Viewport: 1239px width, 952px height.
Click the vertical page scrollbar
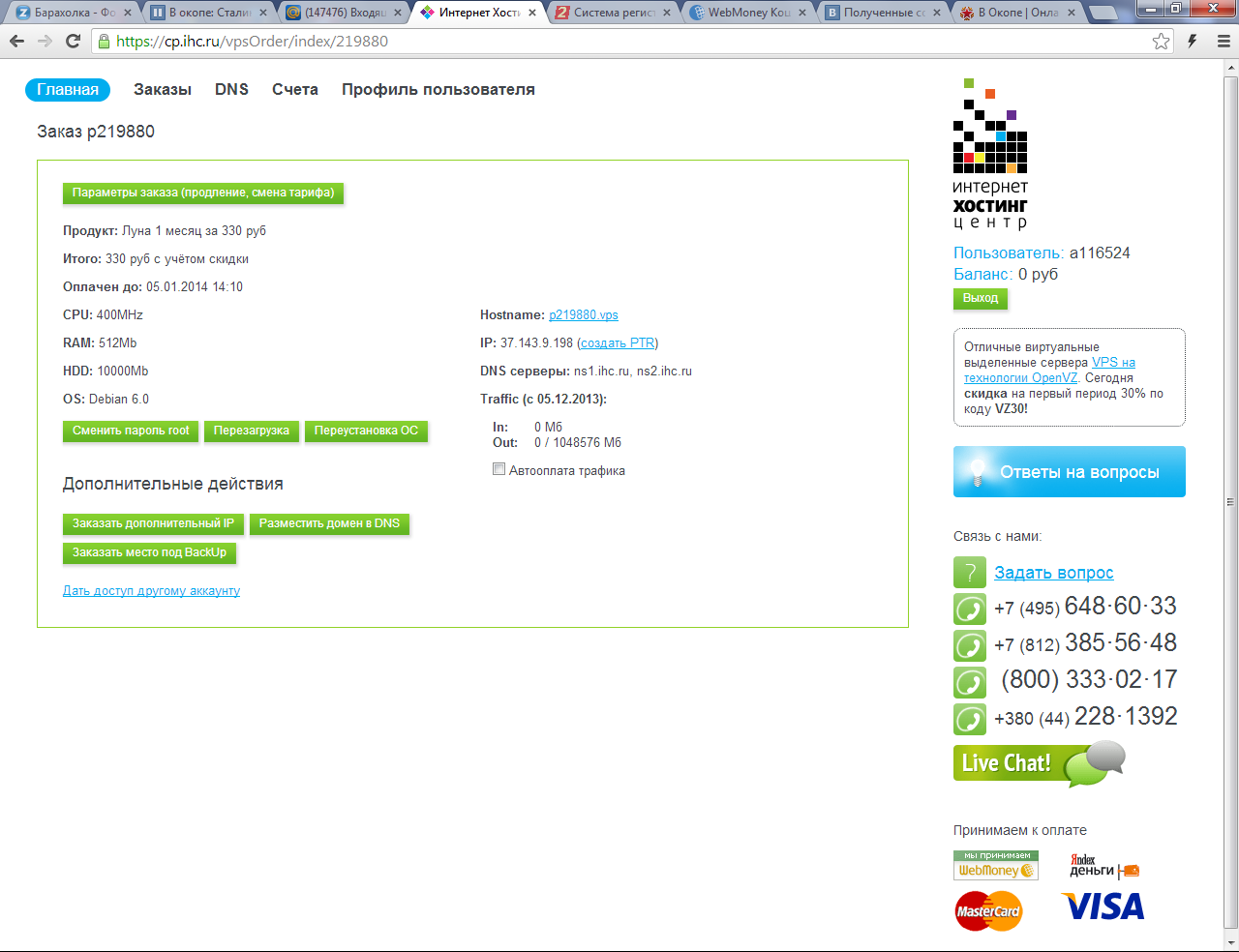[x=1230, y=503]
